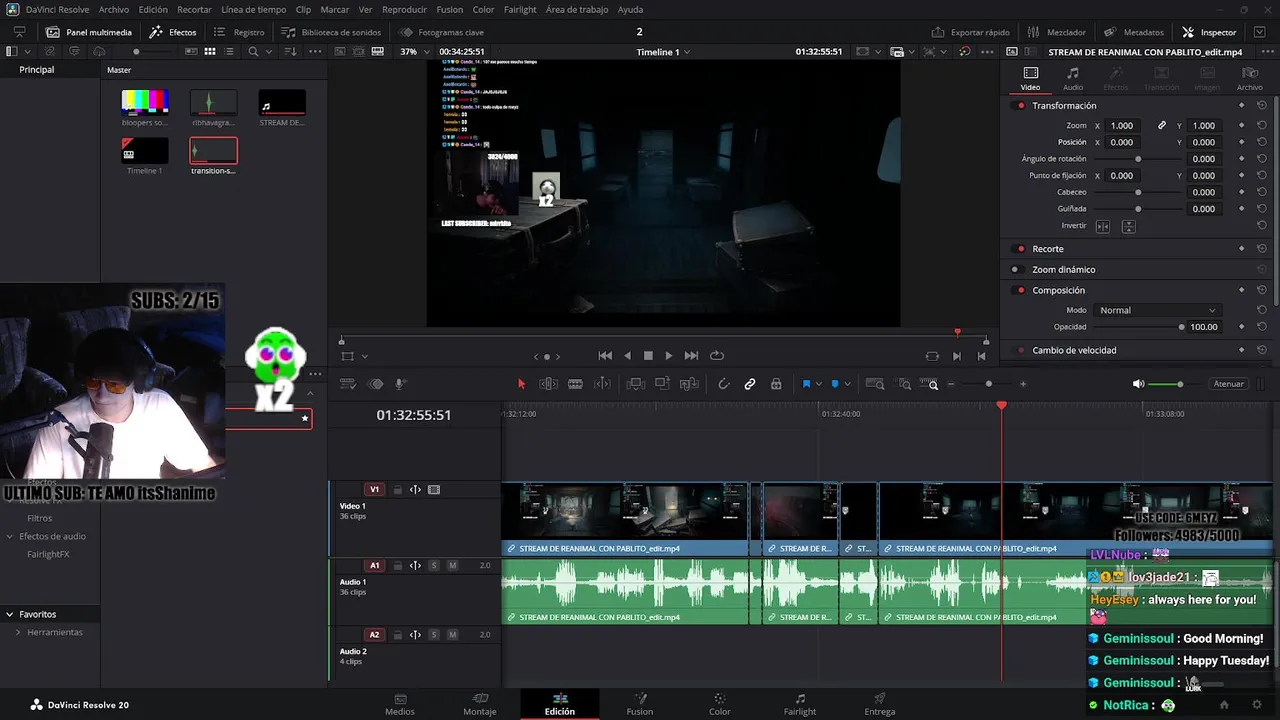Click the Zoom X value field
This screenshot has height=720, width=1280.
tap(1122, 126)
